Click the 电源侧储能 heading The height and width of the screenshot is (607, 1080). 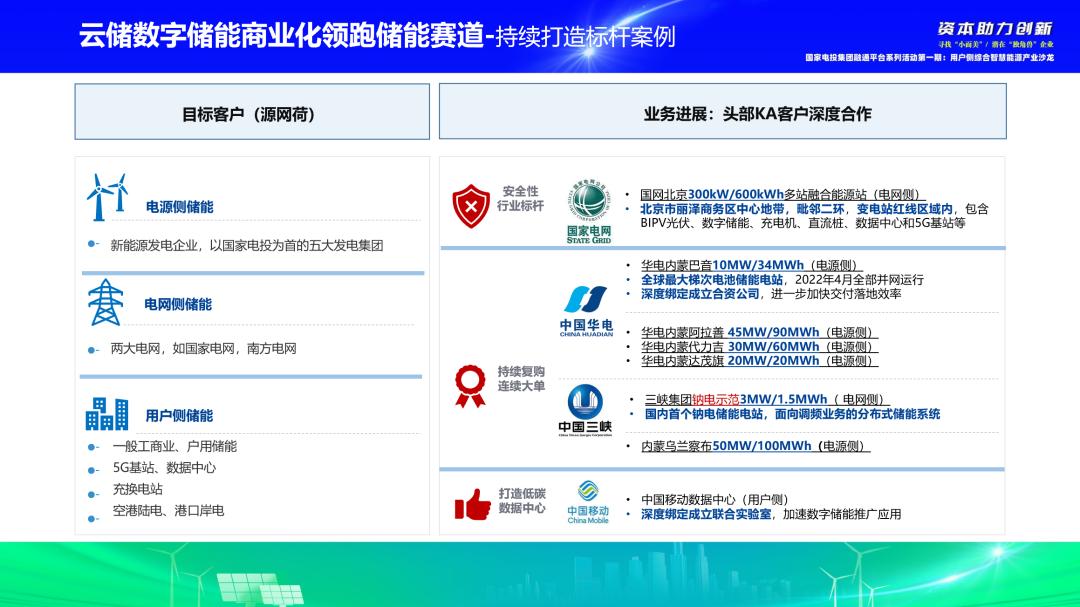[x=179, y=207]
